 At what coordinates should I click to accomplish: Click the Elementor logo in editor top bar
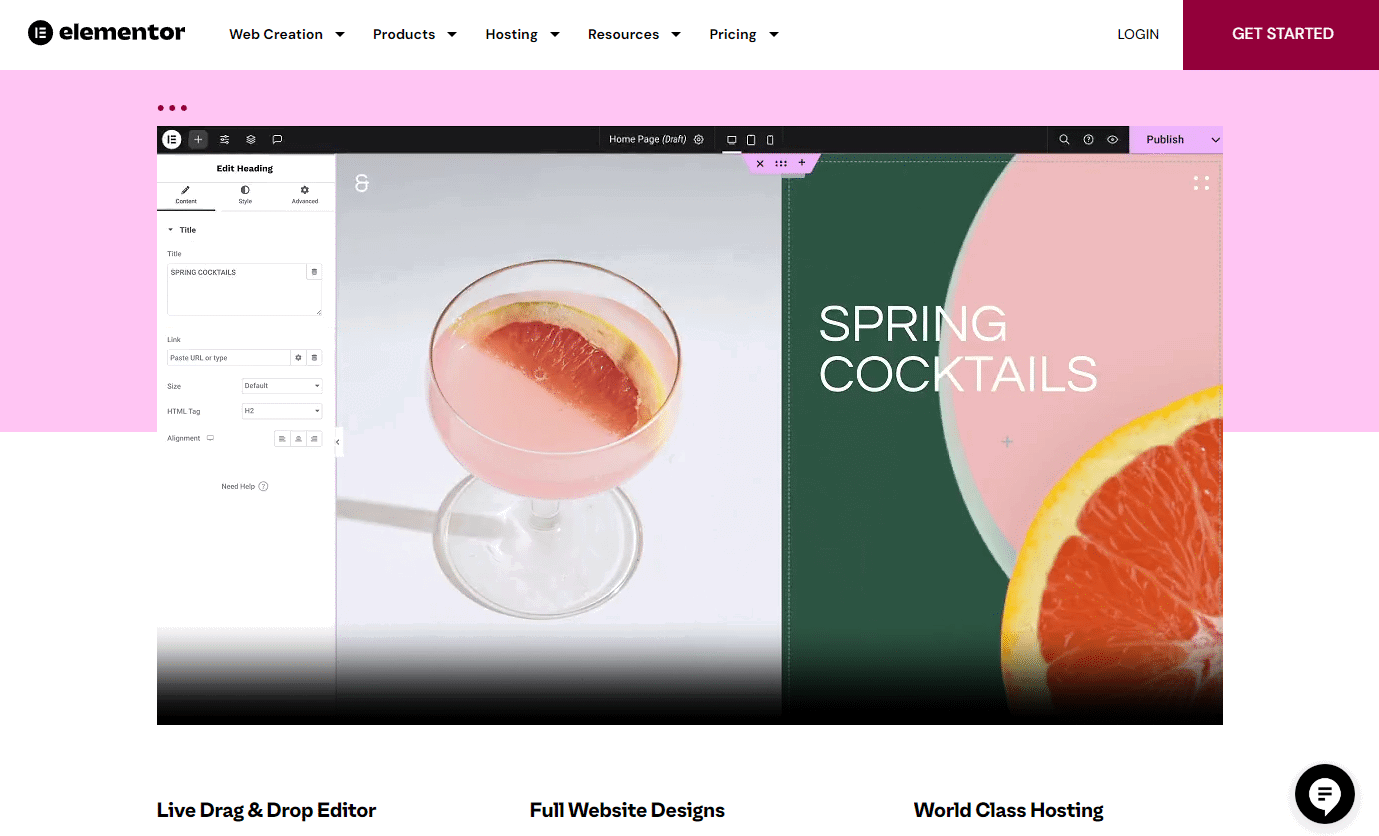tap(172, 139)
